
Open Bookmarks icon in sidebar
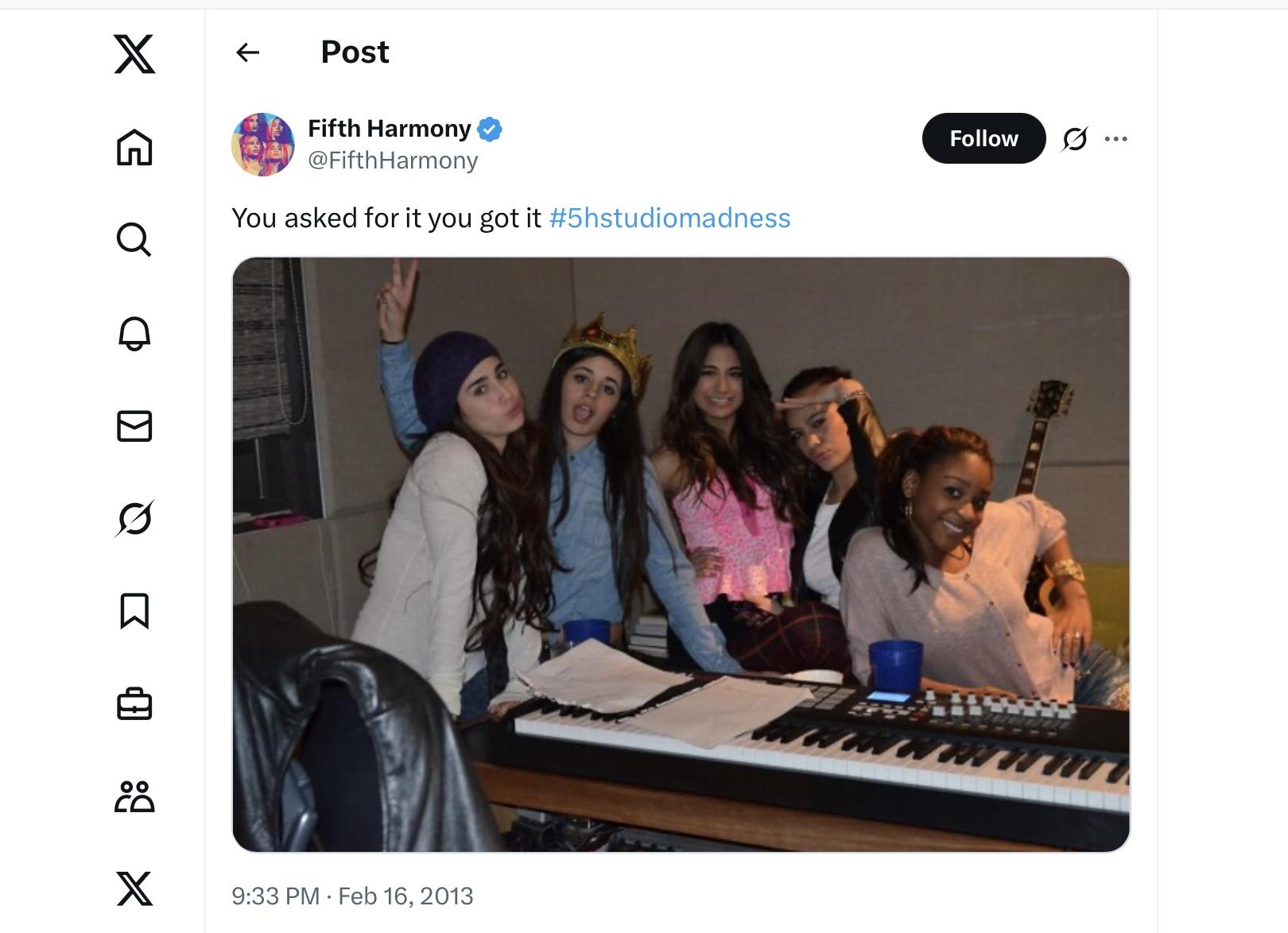coord(134,611)
